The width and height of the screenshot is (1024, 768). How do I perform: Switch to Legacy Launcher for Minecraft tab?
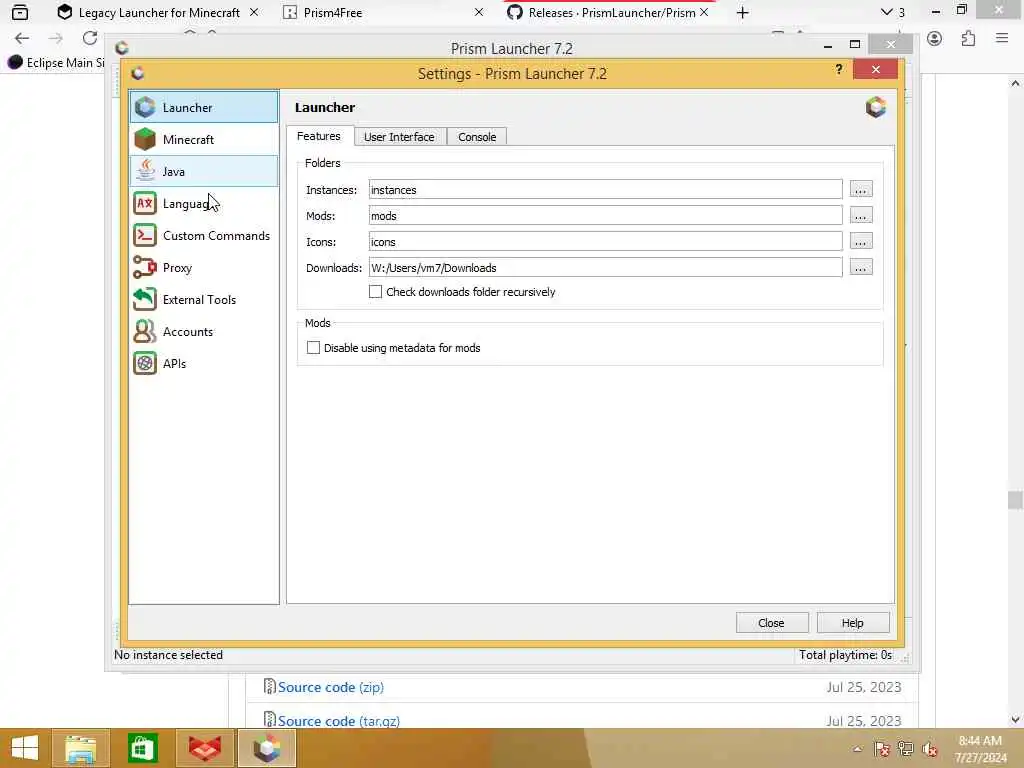159,12
